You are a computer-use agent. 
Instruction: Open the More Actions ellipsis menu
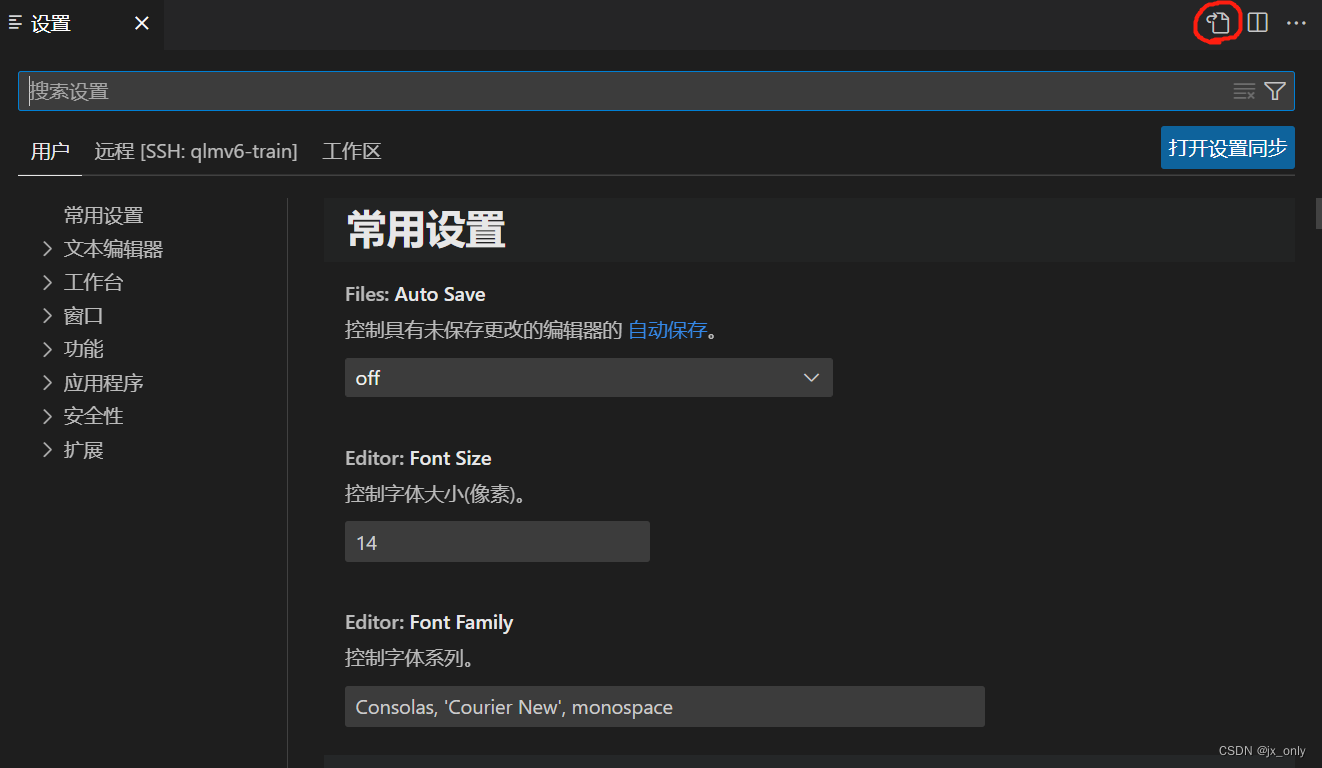[x=1296, y=23]
